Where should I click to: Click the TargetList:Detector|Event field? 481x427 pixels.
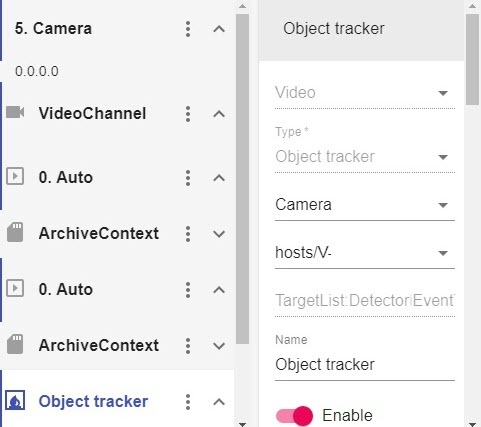[365, 301]
